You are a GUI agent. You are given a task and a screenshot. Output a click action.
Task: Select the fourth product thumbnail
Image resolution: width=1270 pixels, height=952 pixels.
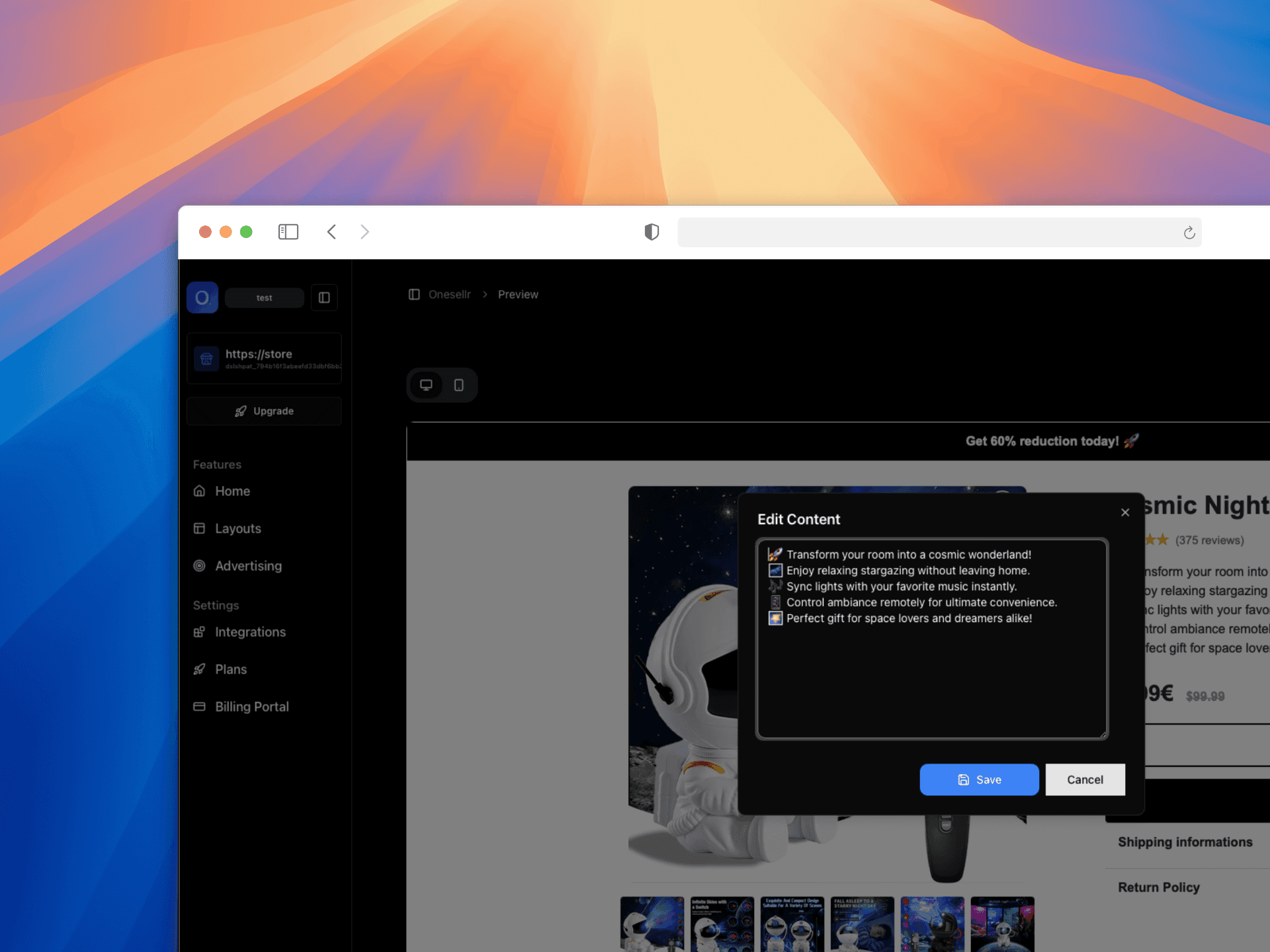863,924
